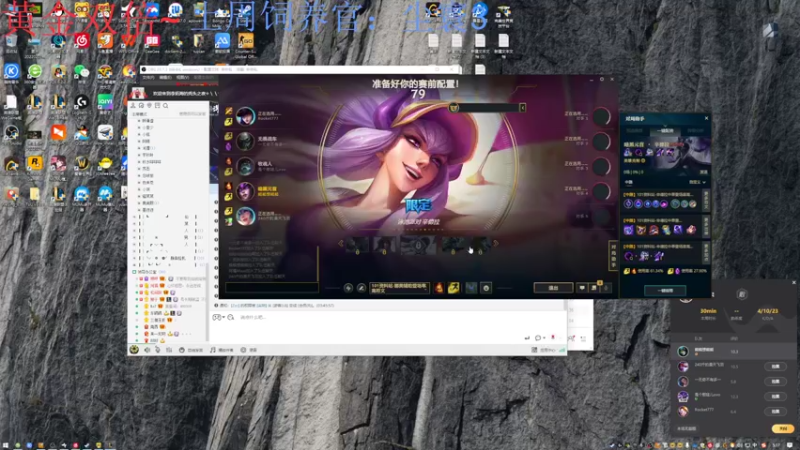Image resolution: width=800 pixels, height=450 pixels.
Task: Open NetEase Cloud Music desktop icon
Action: (x=82, y=41)
